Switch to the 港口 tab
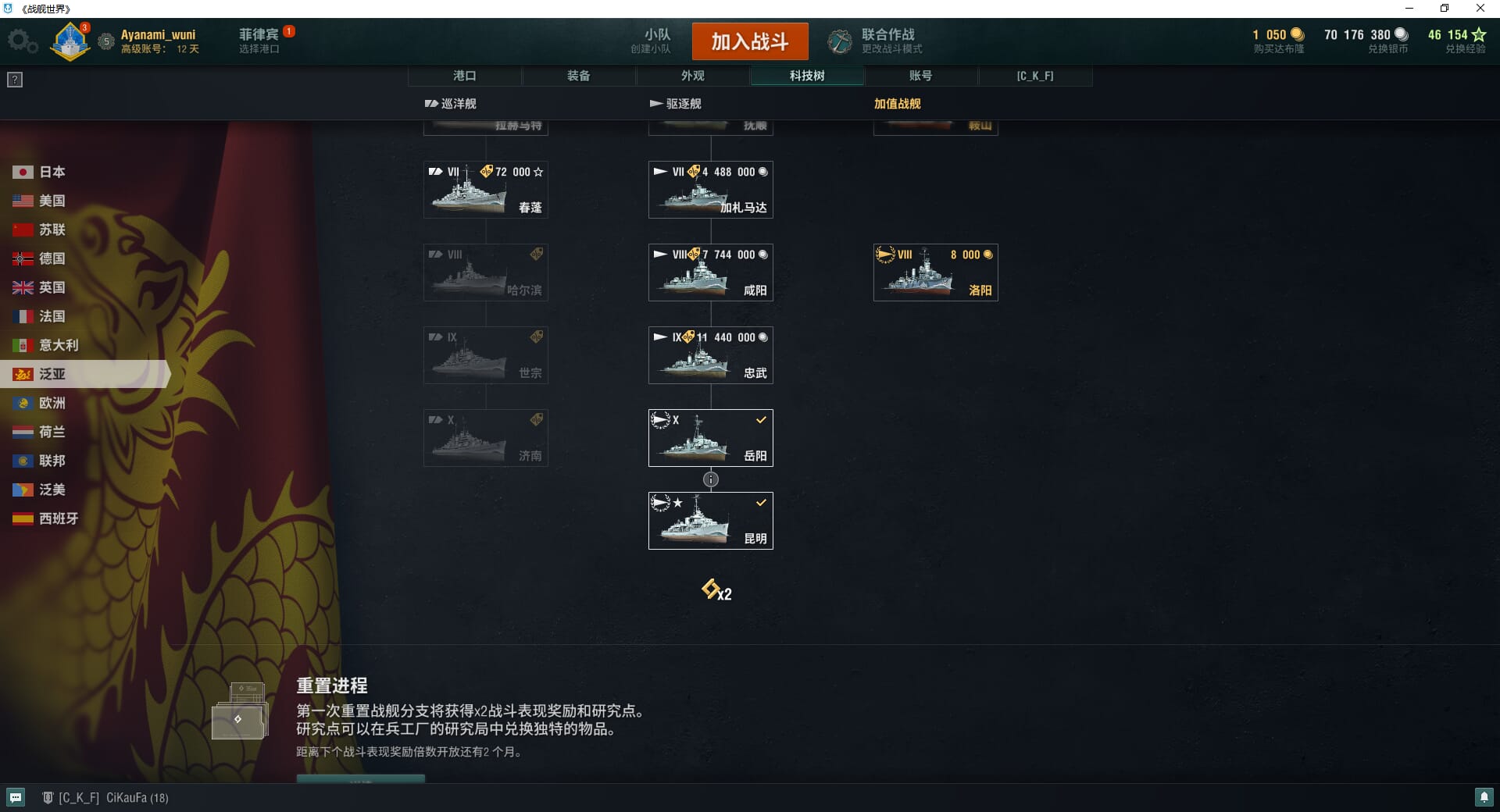Viewport: 1500px width, 812px height. pos(465,76)
